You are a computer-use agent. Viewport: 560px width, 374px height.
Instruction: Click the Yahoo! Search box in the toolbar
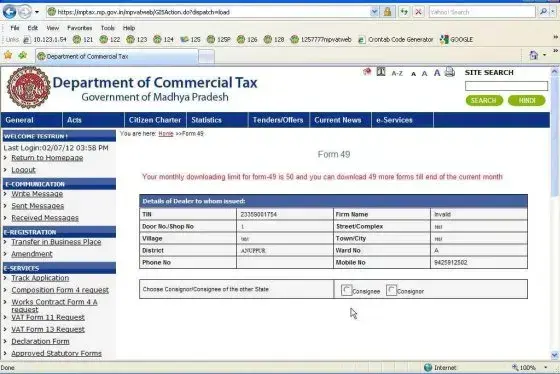[x=482, y=12]
